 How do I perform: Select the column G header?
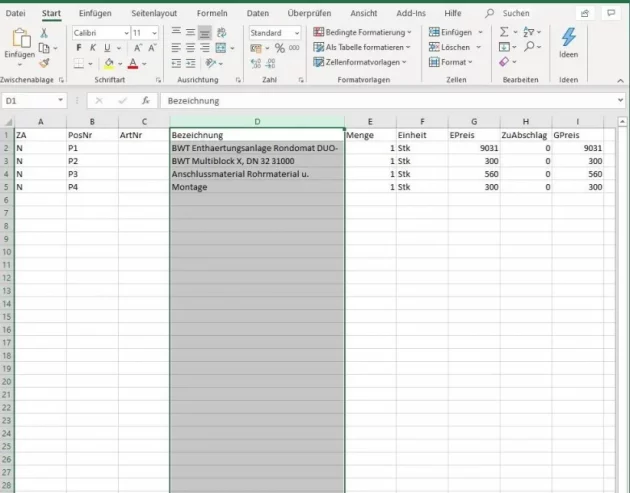[473, 121]
